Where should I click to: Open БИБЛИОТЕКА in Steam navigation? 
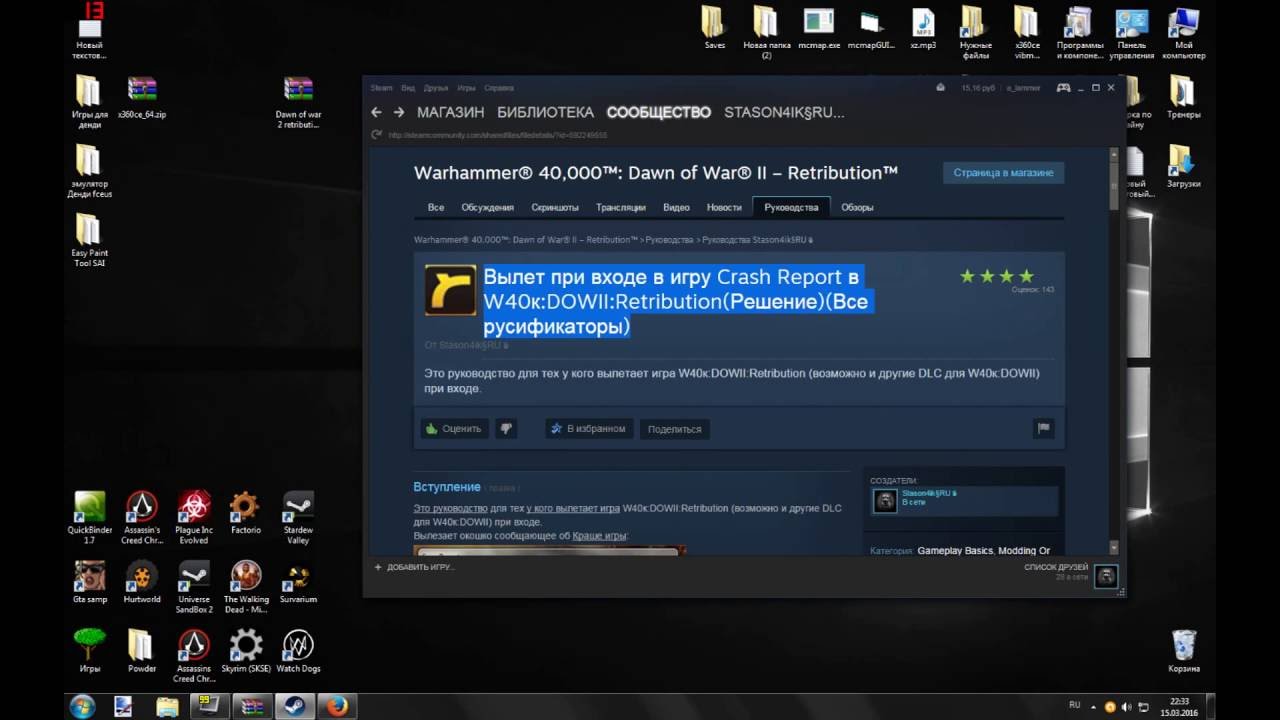(545, 112)
